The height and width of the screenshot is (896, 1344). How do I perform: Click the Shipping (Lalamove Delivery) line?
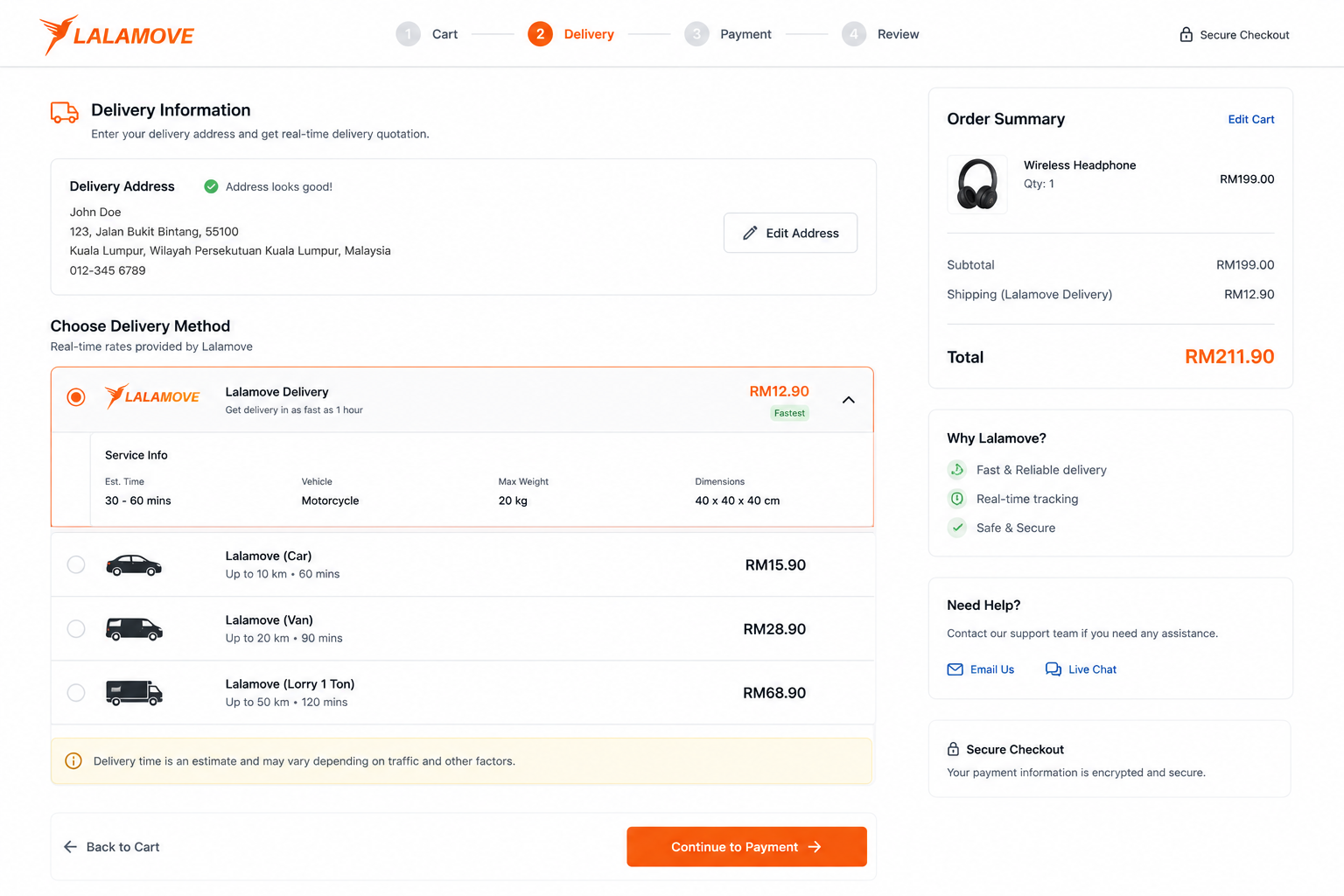pos(1110,294)
